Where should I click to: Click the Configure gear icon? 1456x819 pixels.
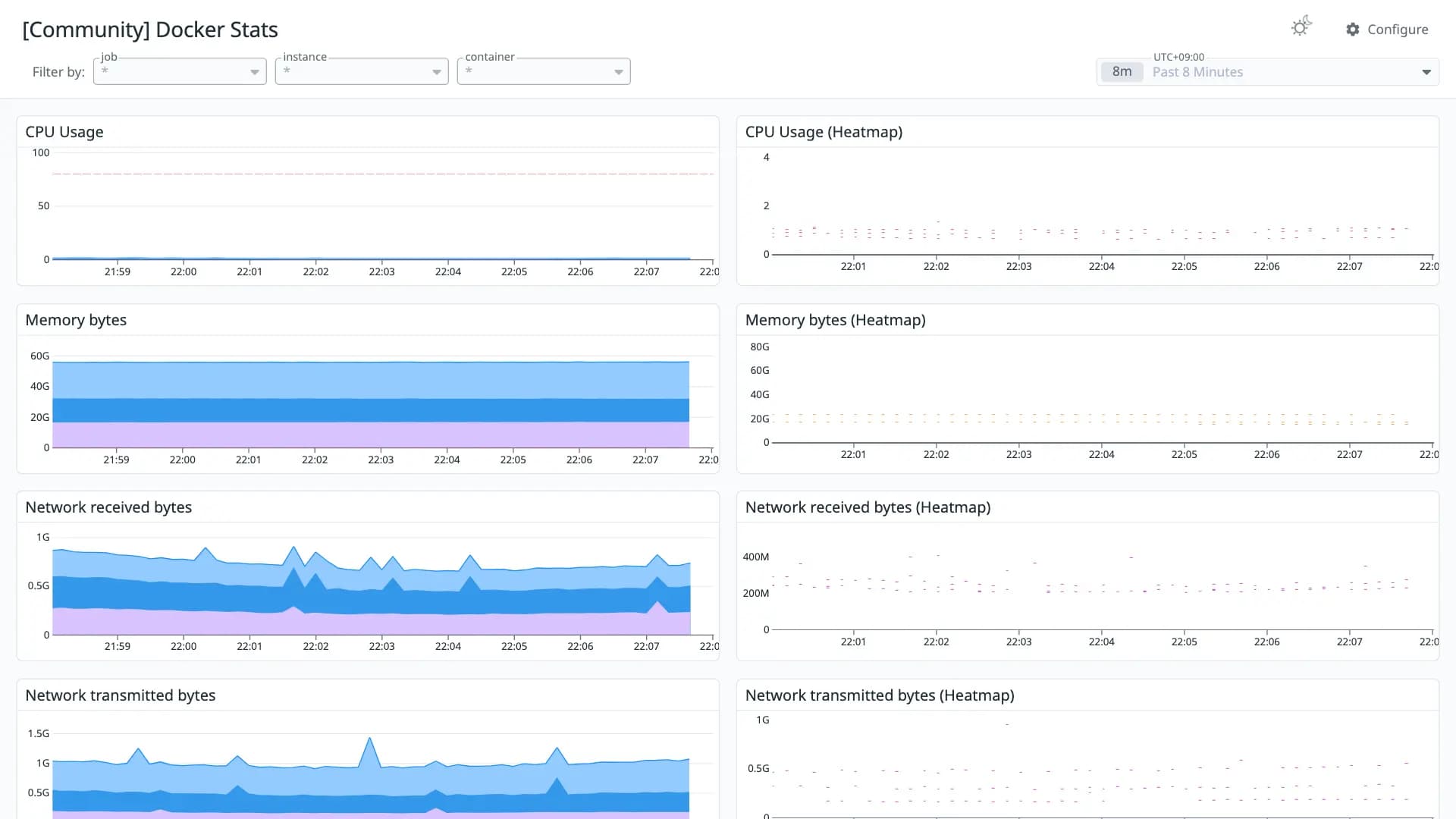pos(1352,30)
